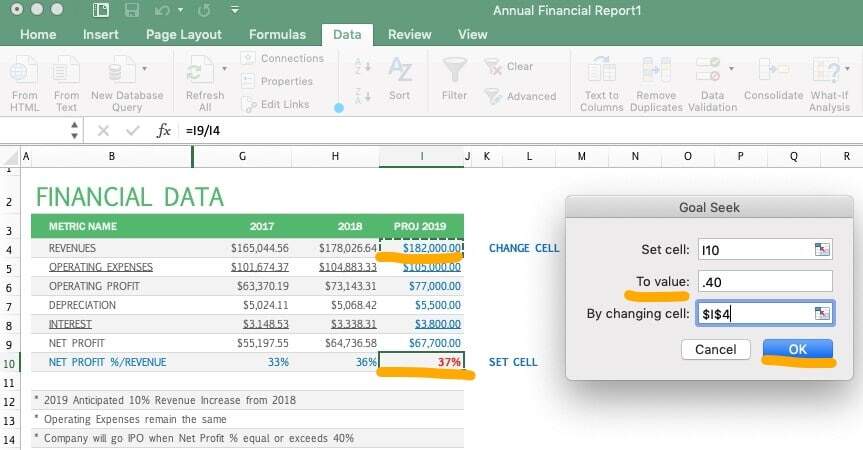Click the Data Validation icon
The height and width of the screenshot is (450, 863).
(708, 70)
